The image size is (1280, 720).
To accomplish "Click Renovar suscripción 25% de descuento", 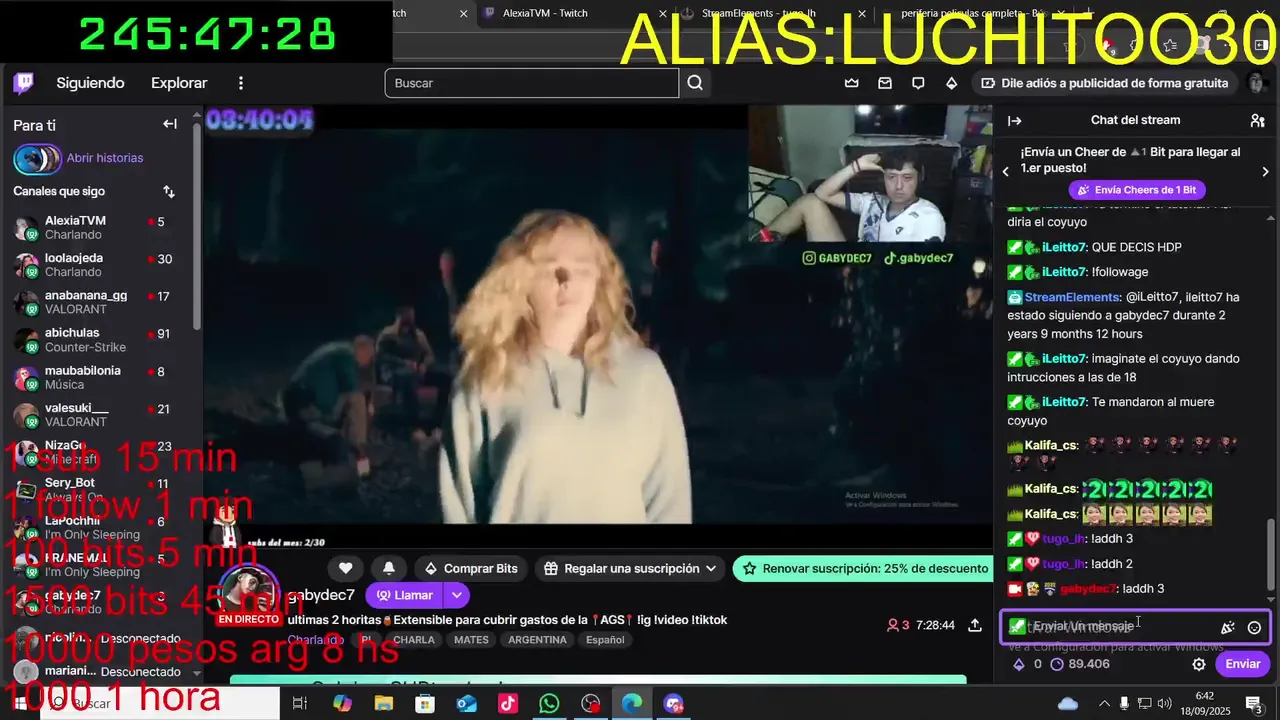I will coord(864,568).
